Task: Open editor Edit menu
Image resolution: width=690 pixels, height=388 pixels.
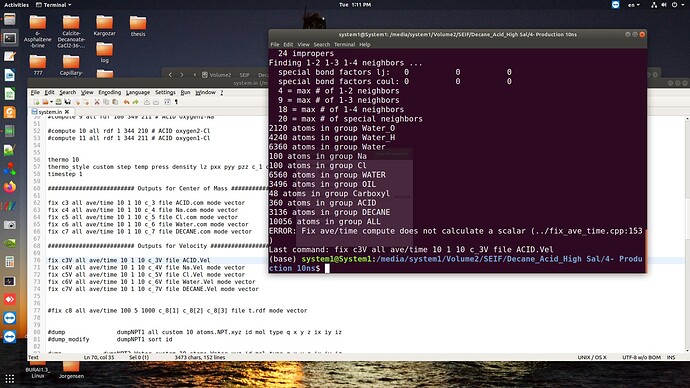Action: point(49,92)
